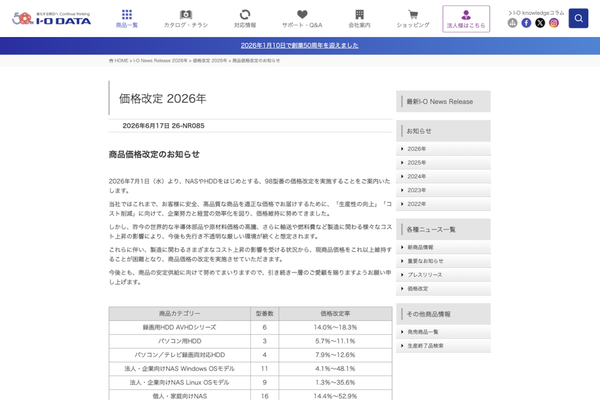Select 2026年 in お知らせ list
Viewport: 600px width, 400px height.
click(x=443, y=149)
